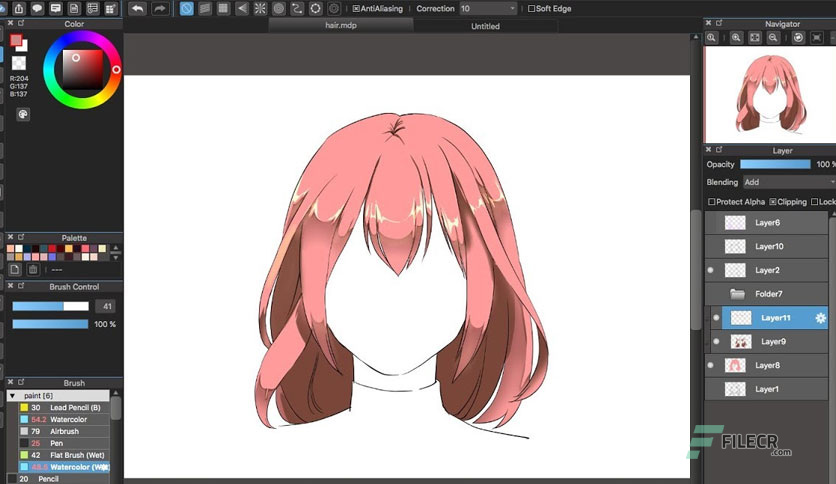Adjust the layer Opacity slider
Screen dimensions: 836x484
click(775, 164)
